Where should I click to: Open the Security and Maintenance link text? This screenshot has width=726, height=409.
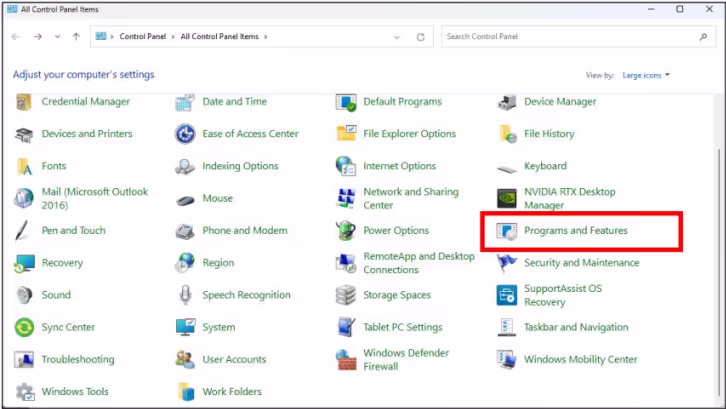coord(582,263)
